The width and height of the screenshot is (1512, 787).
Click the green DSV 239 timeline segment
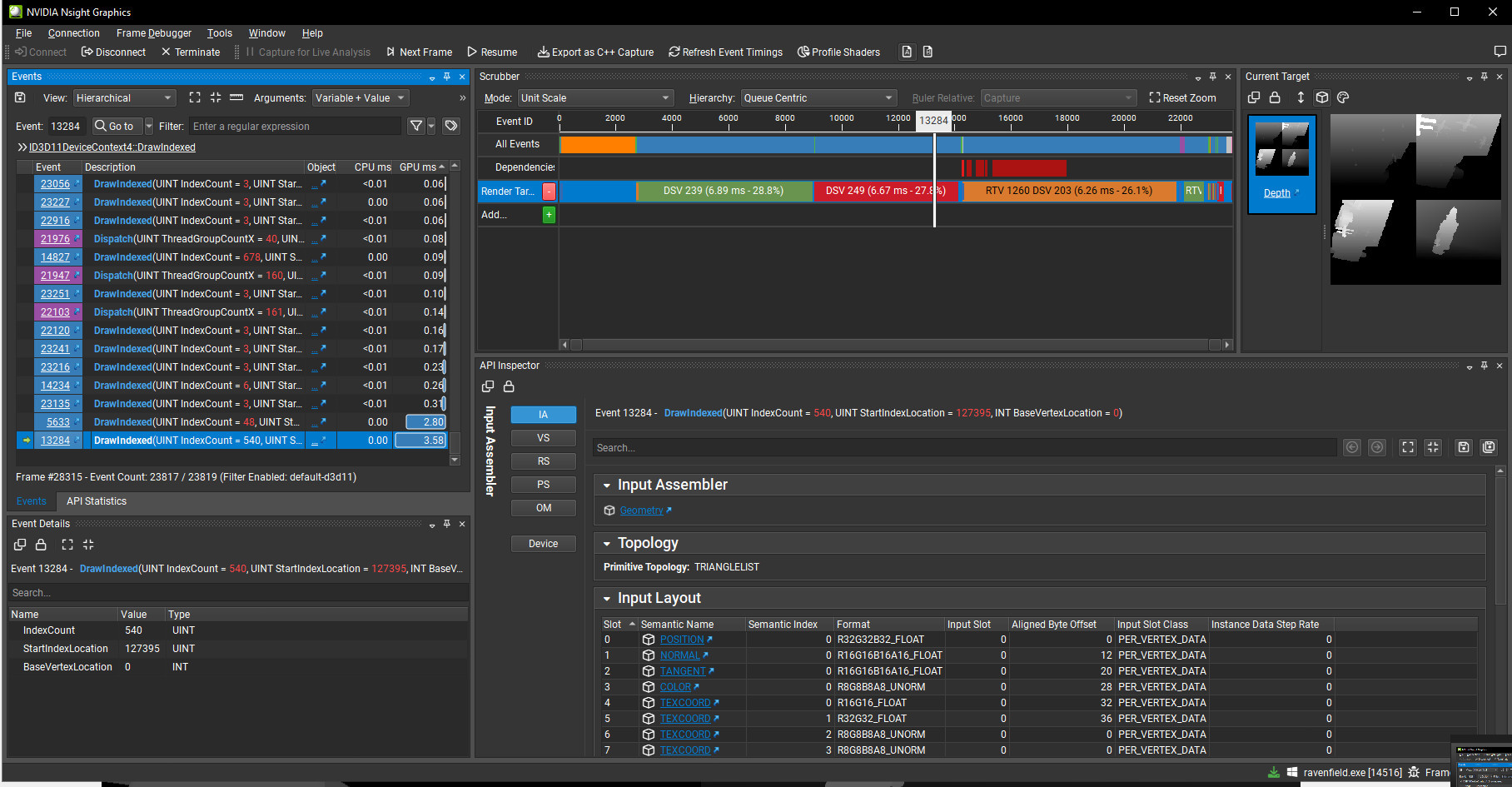point(724,192)
